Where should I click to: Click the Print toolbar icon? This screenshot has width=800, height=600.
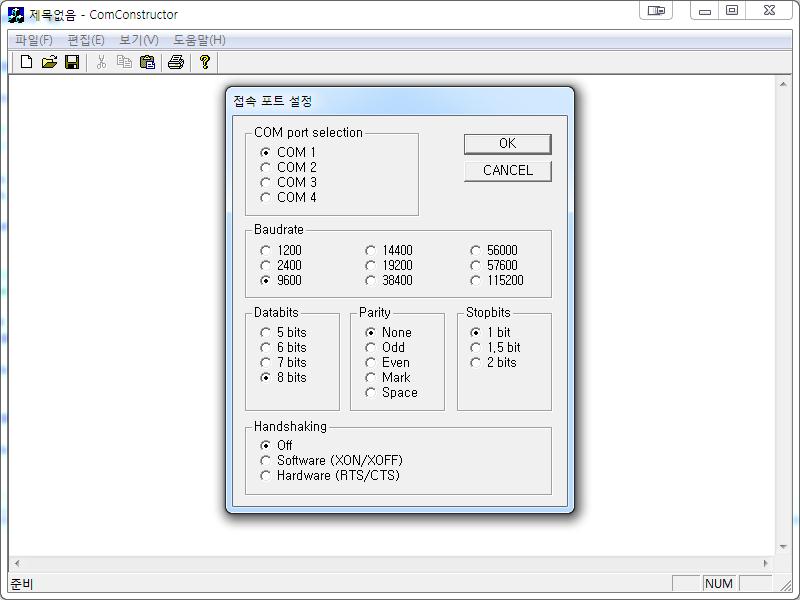(176, 62)
